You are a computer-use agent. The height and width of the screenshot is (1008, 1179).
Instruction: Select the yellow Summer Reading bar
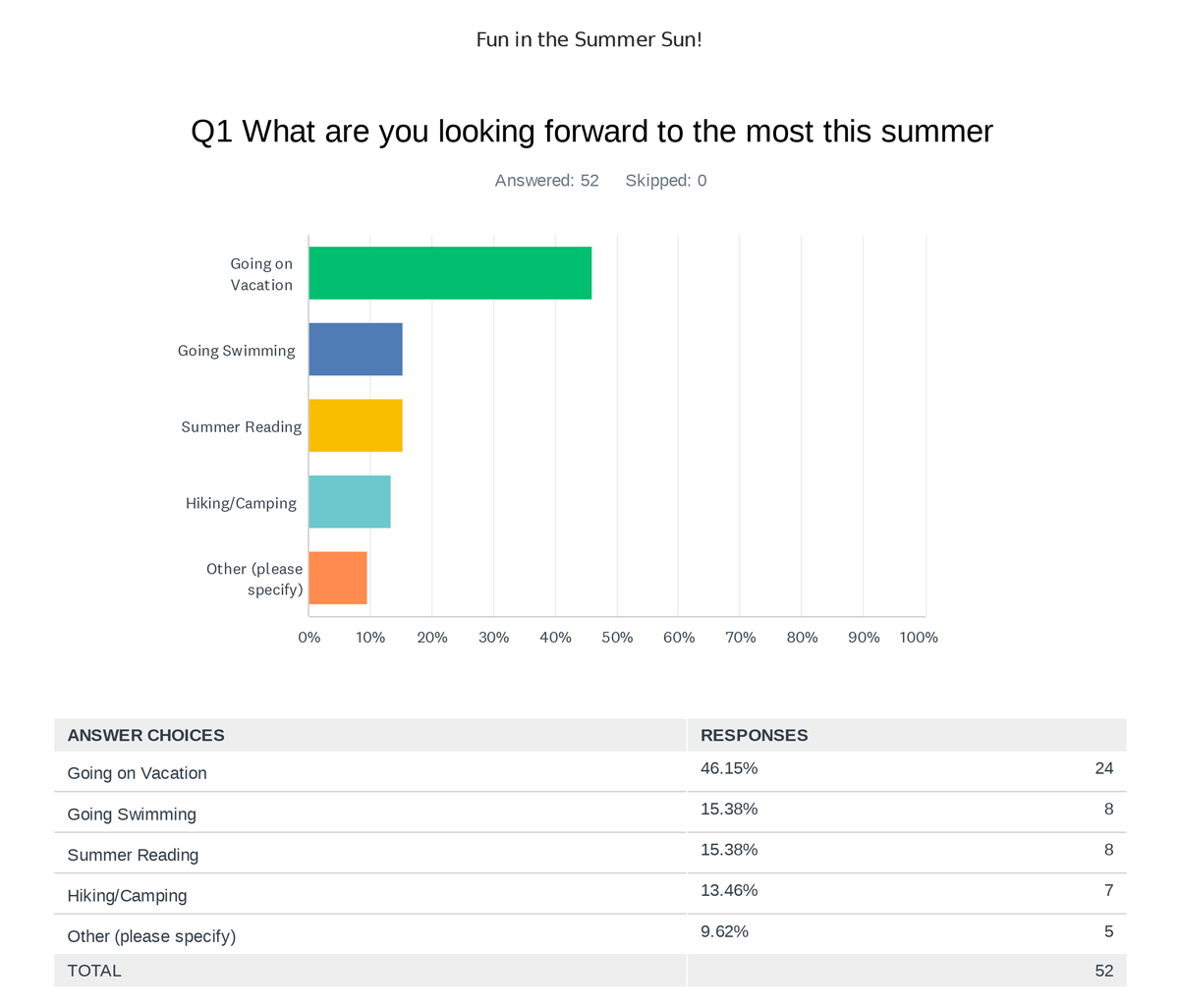point(356,425)
